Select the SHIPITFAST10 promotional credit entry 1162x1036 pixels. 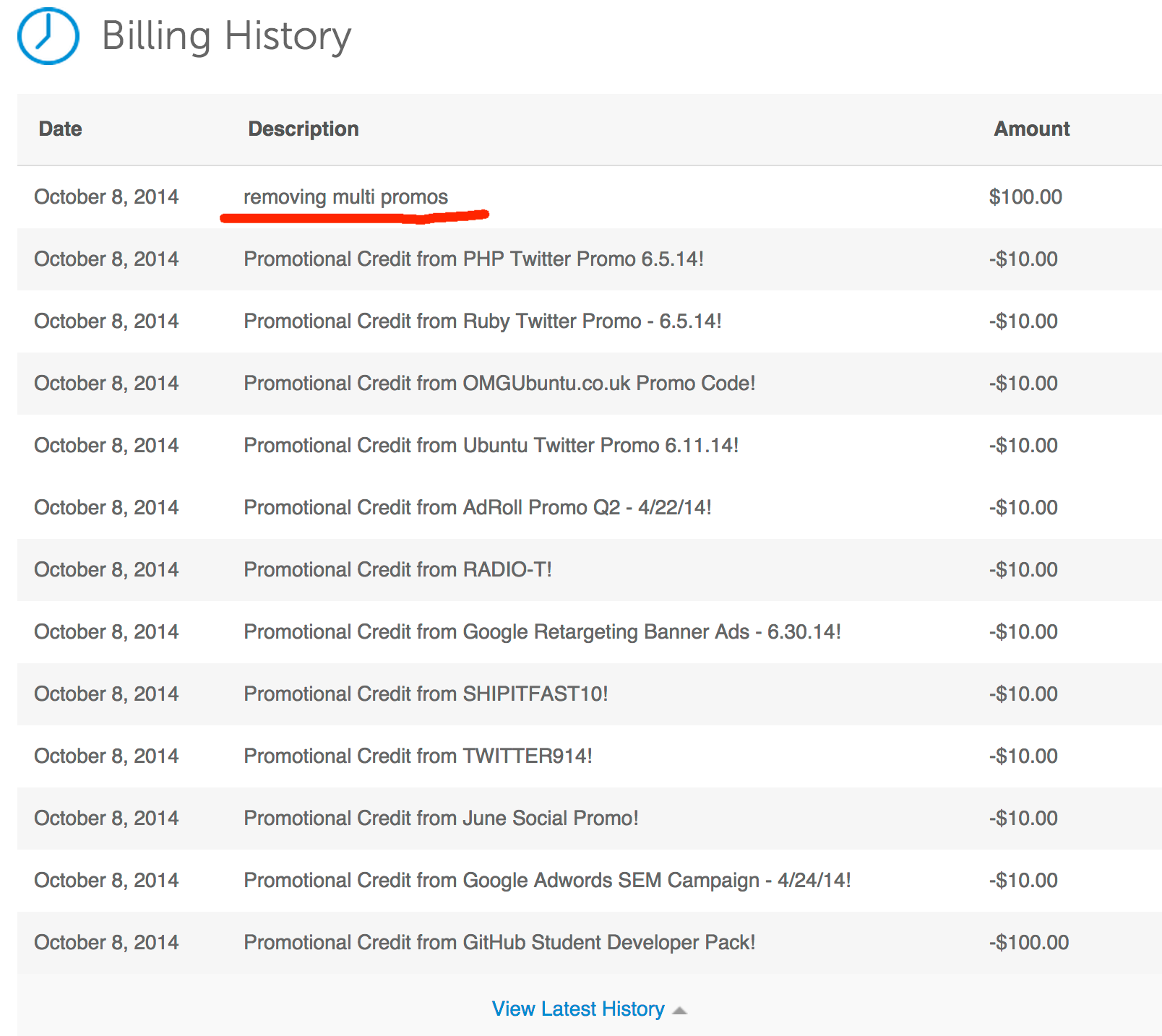point(426,694)
